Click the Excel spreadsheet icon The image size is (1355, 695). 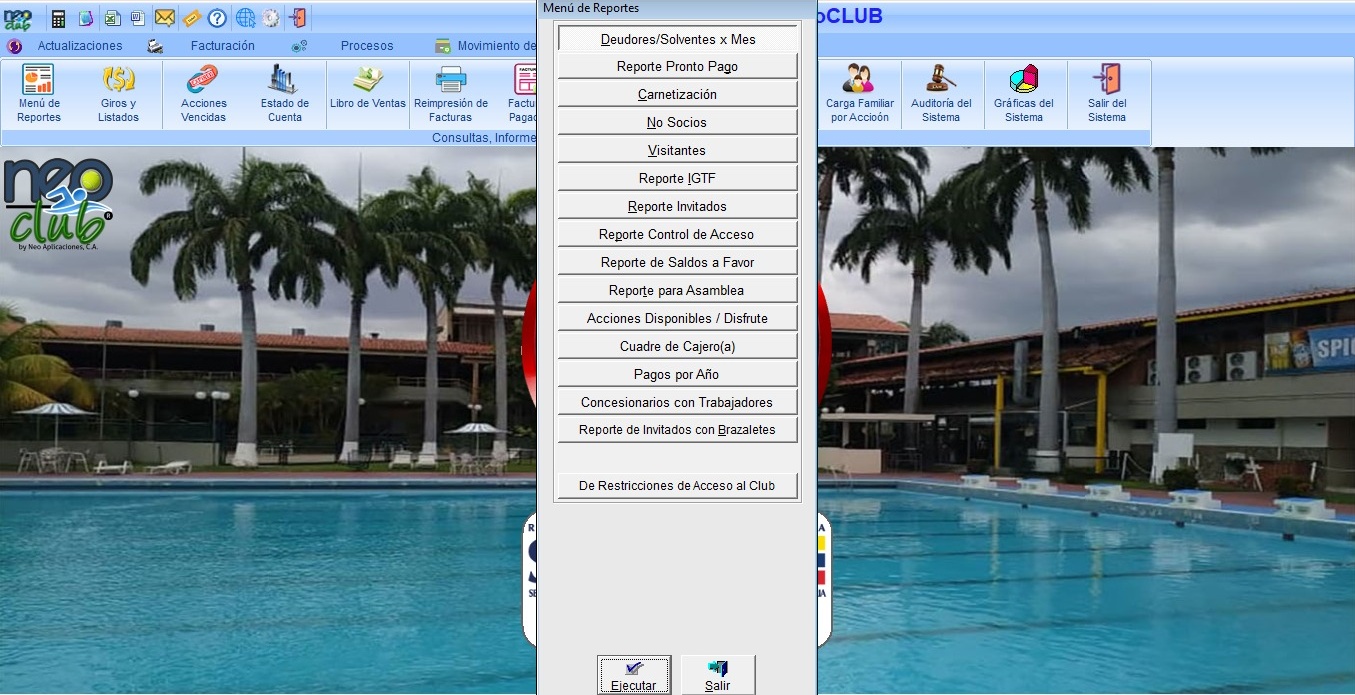113,18
